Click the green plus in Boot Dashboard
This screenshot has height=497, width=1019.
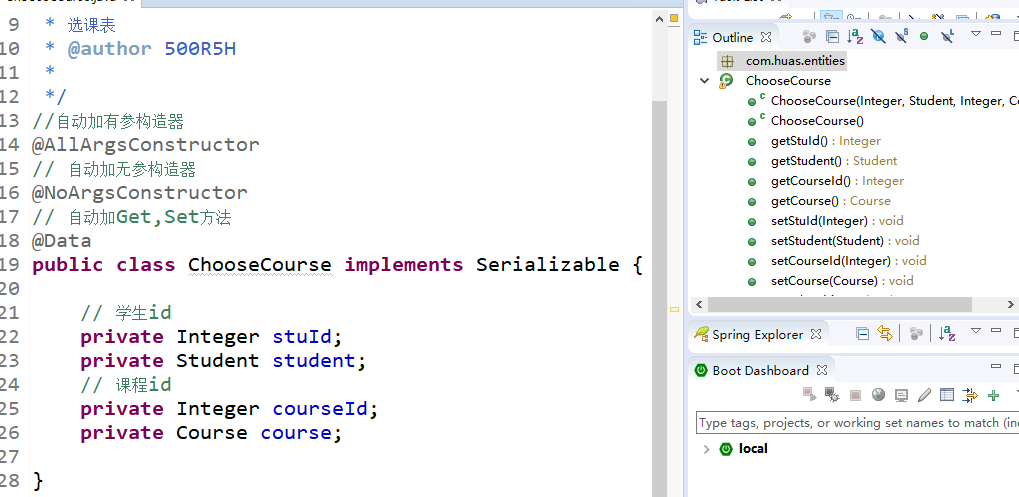pyautogui.click(x=993, y=395)
